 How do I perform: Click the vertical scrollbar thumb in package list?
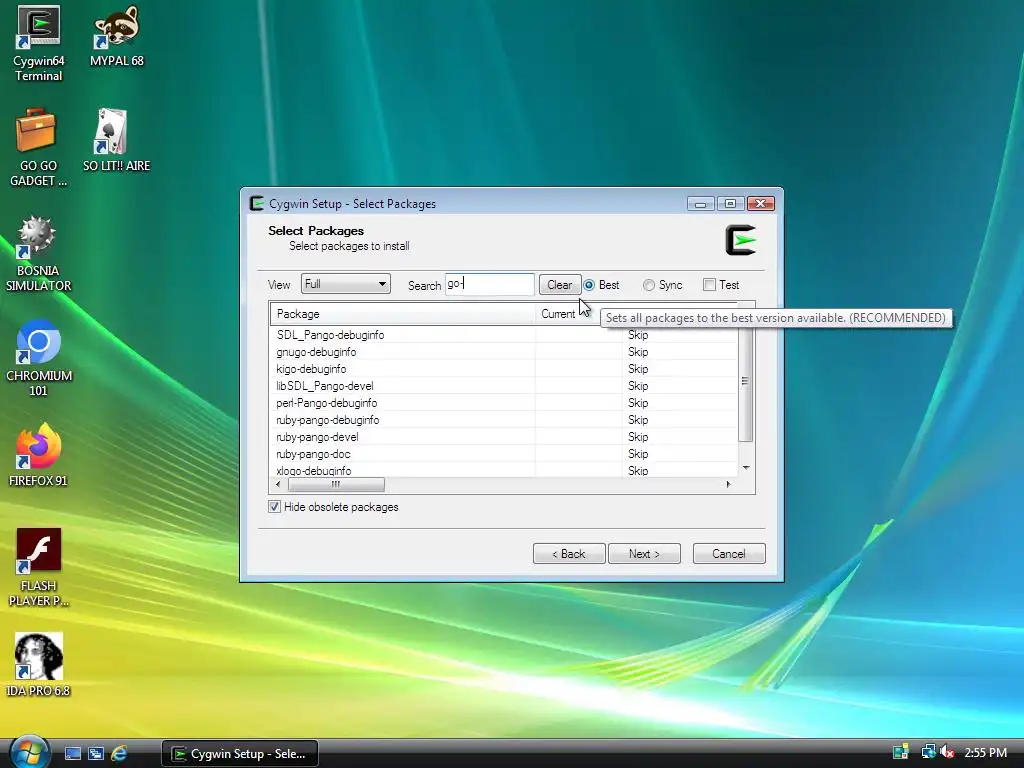click(745, 383)
